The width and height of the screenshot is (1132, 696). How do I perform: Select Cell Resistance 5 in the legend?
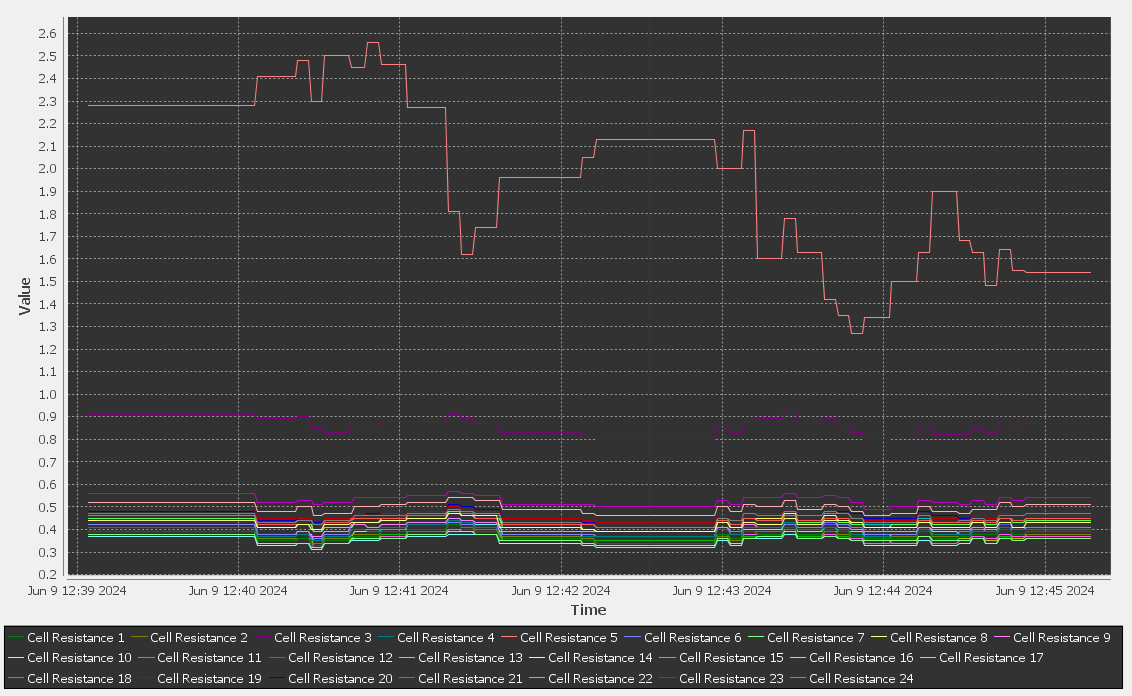568,637
